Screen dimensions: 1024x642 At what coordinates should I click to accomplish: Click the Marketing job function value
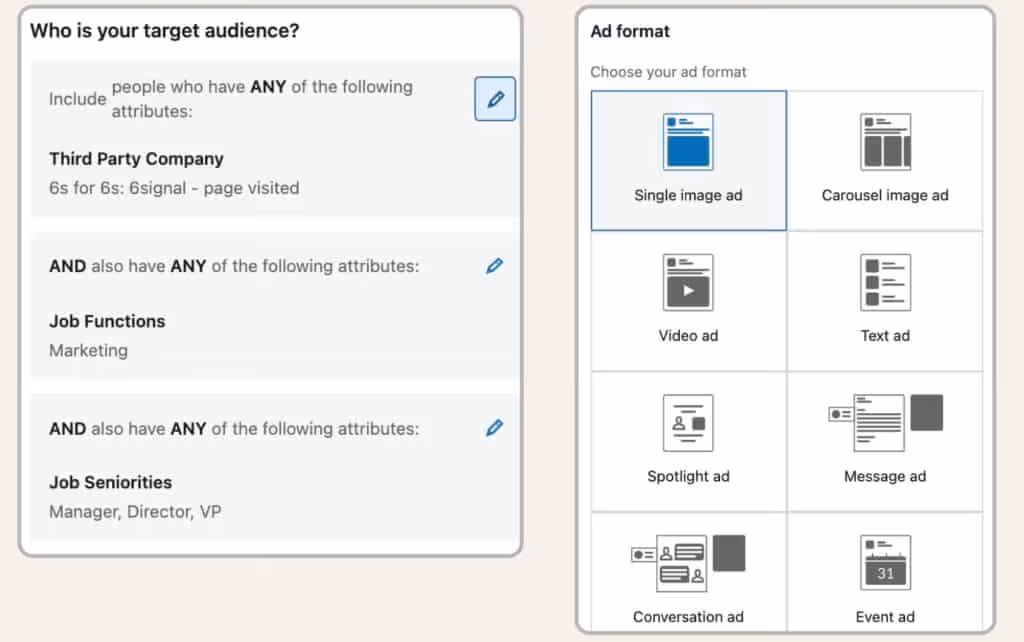88,351
